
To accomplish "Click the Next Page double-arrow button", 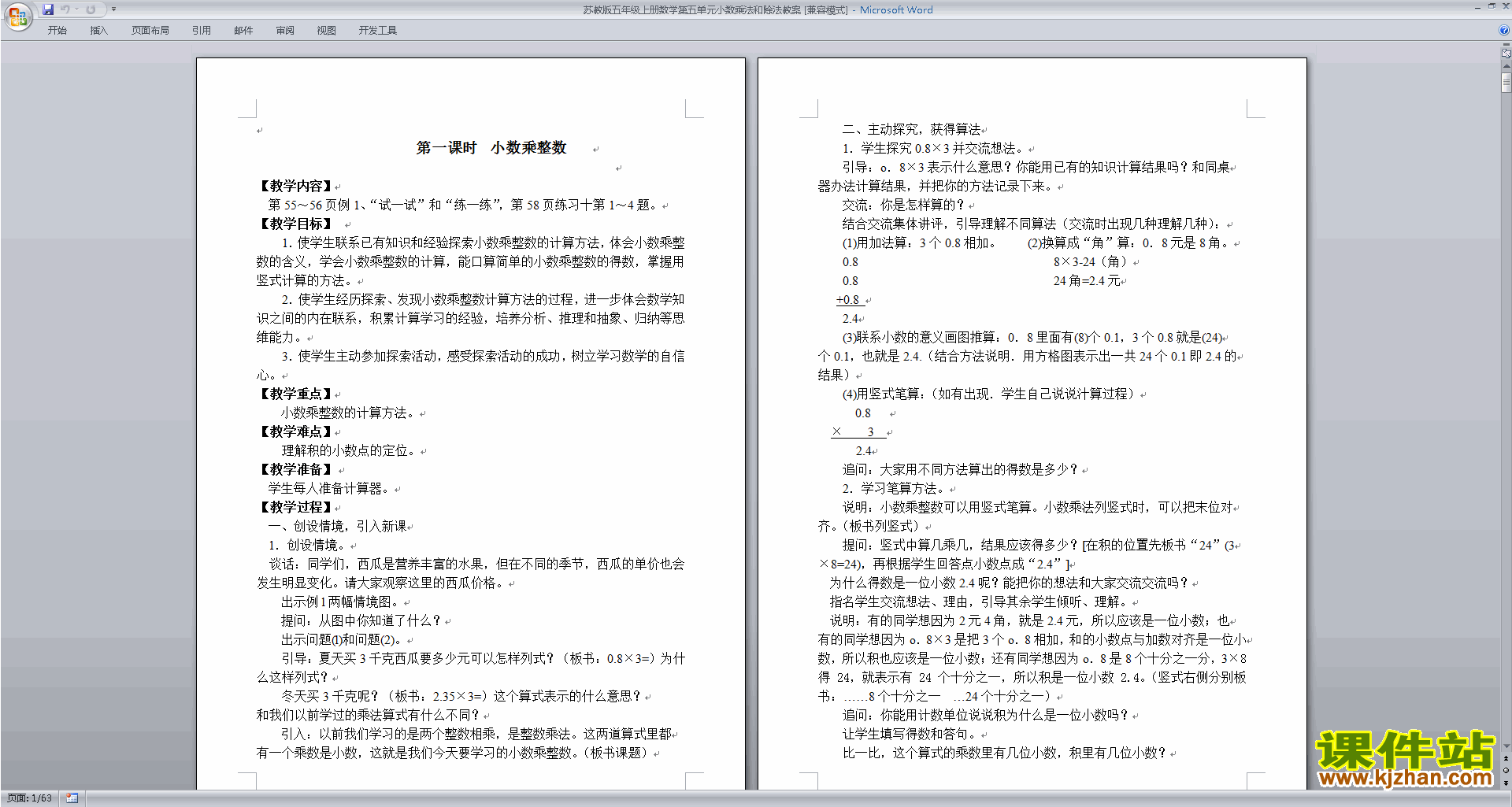I will coord(1506,783).
